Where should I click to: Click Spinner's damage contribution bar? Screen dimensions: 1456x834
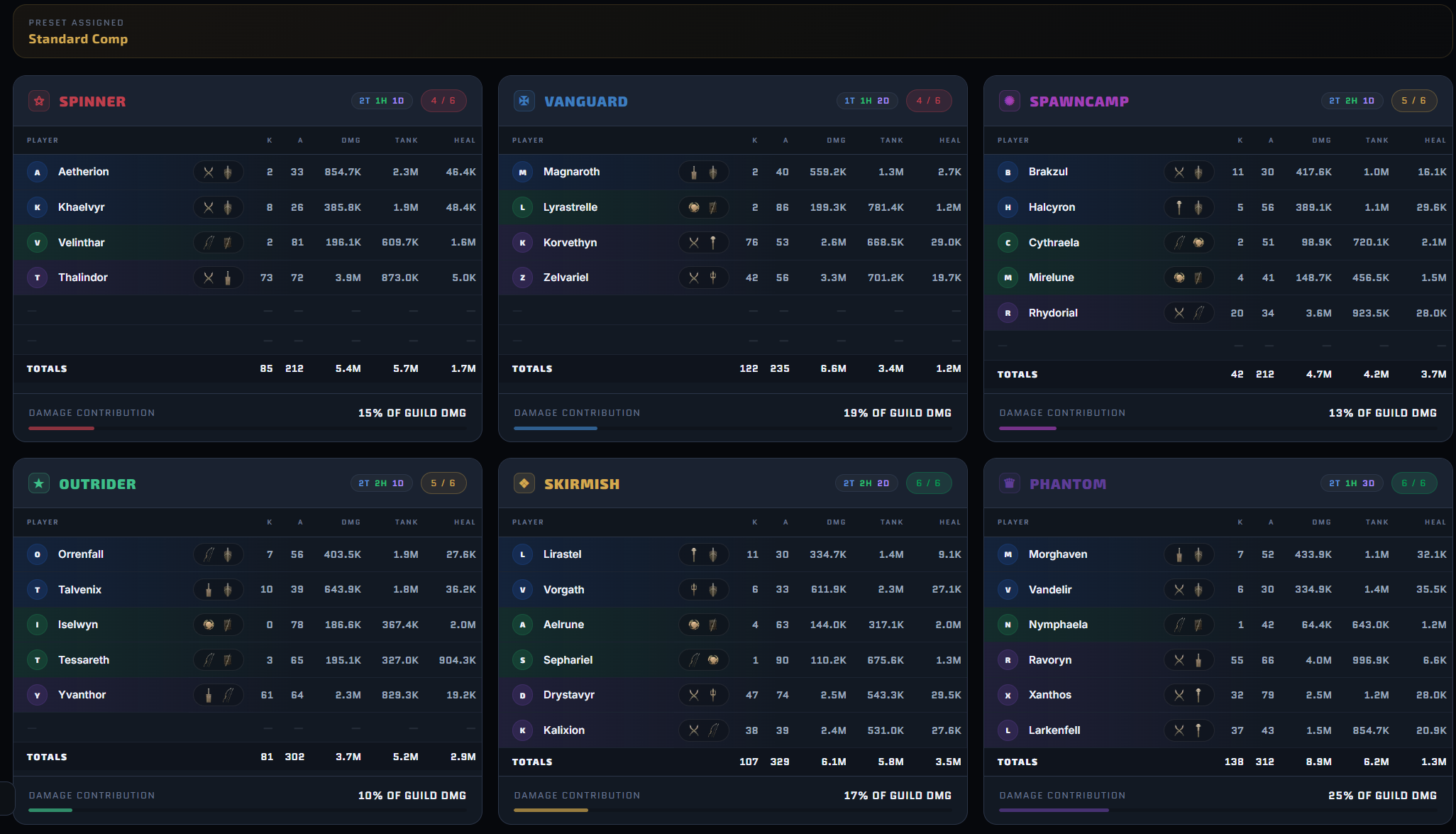pos(248,428)
